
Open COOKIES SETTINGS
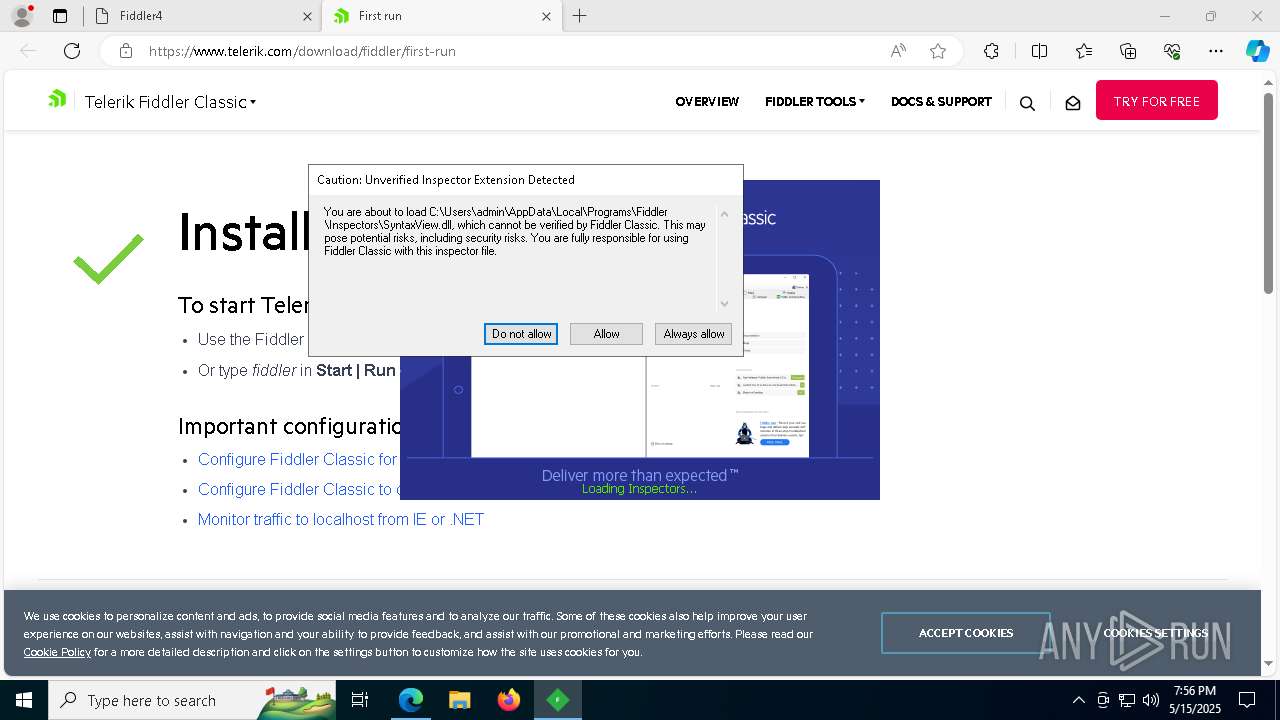(x=1156, y=633)
